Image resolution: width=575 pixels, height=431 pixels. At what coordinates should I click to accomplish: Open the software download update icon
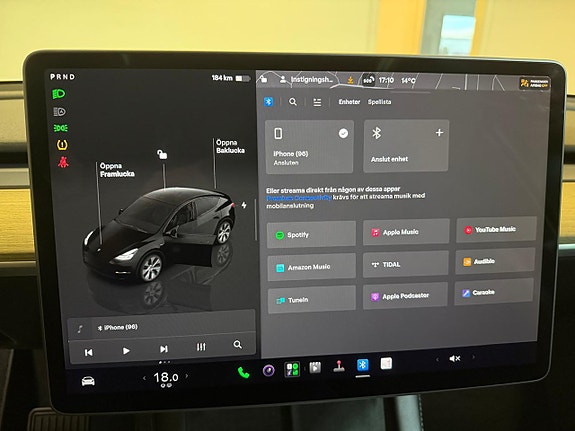pos(351,80)
